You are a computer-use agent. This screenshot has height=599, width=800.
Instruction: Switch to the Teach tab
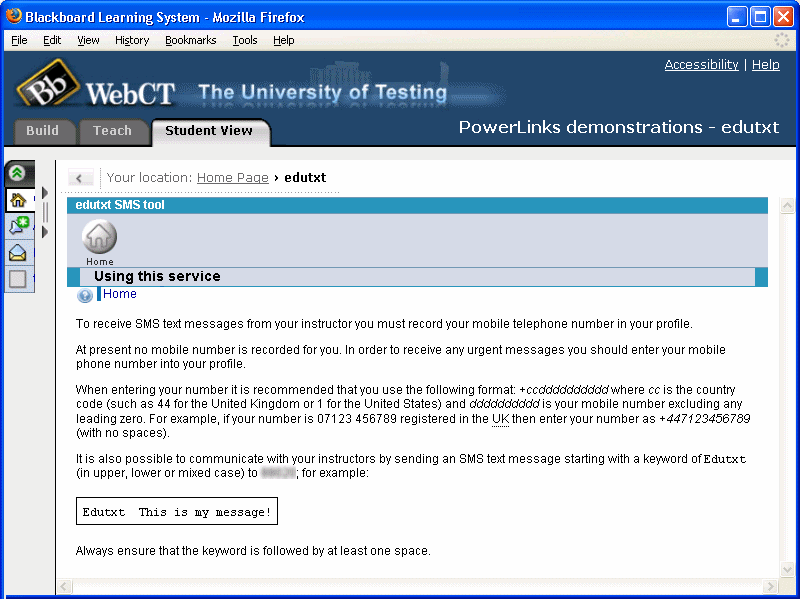(x=113, y=130)
